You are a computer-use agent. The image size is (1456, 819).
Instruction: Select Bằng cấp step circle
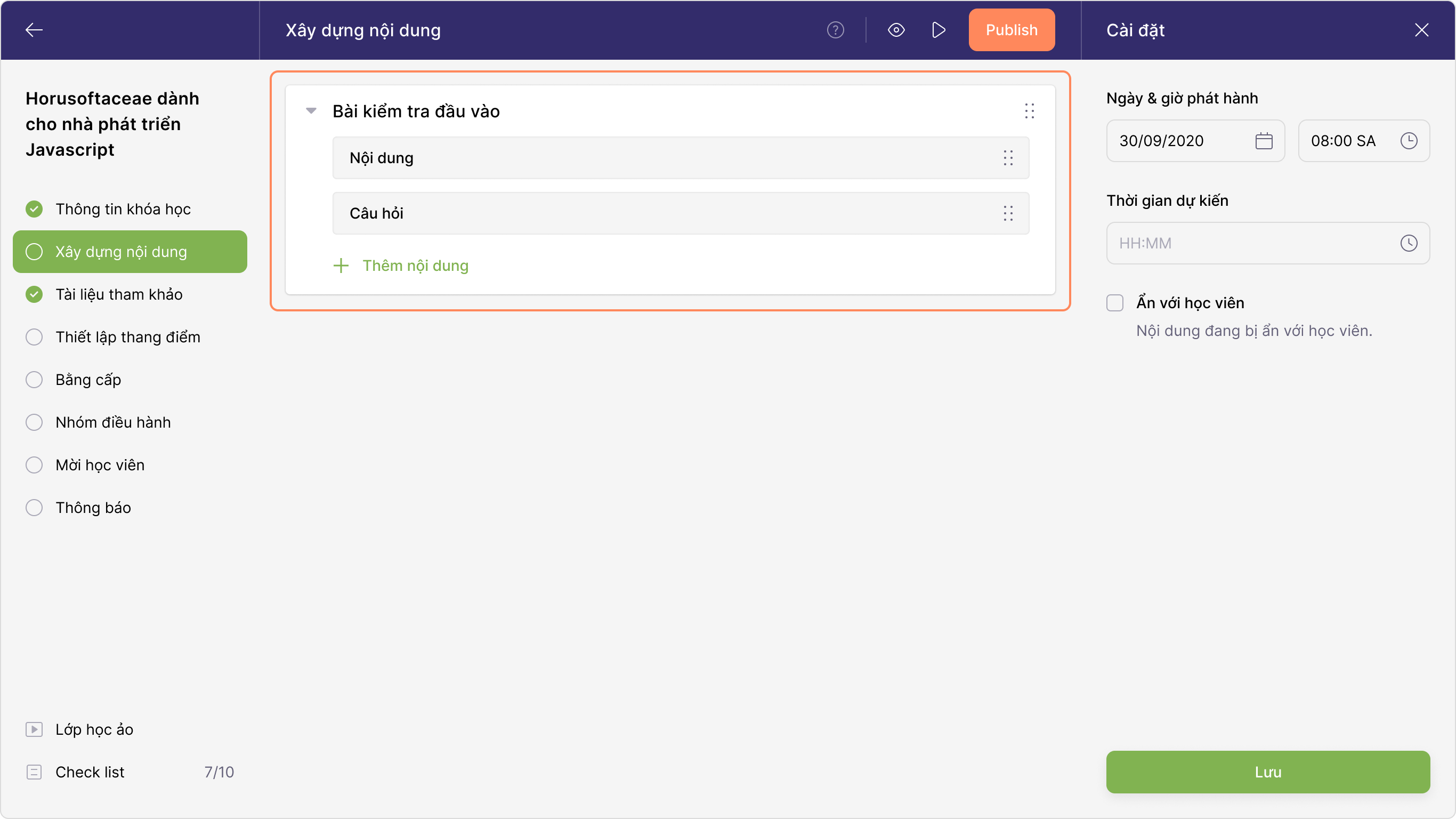(34, 380)
